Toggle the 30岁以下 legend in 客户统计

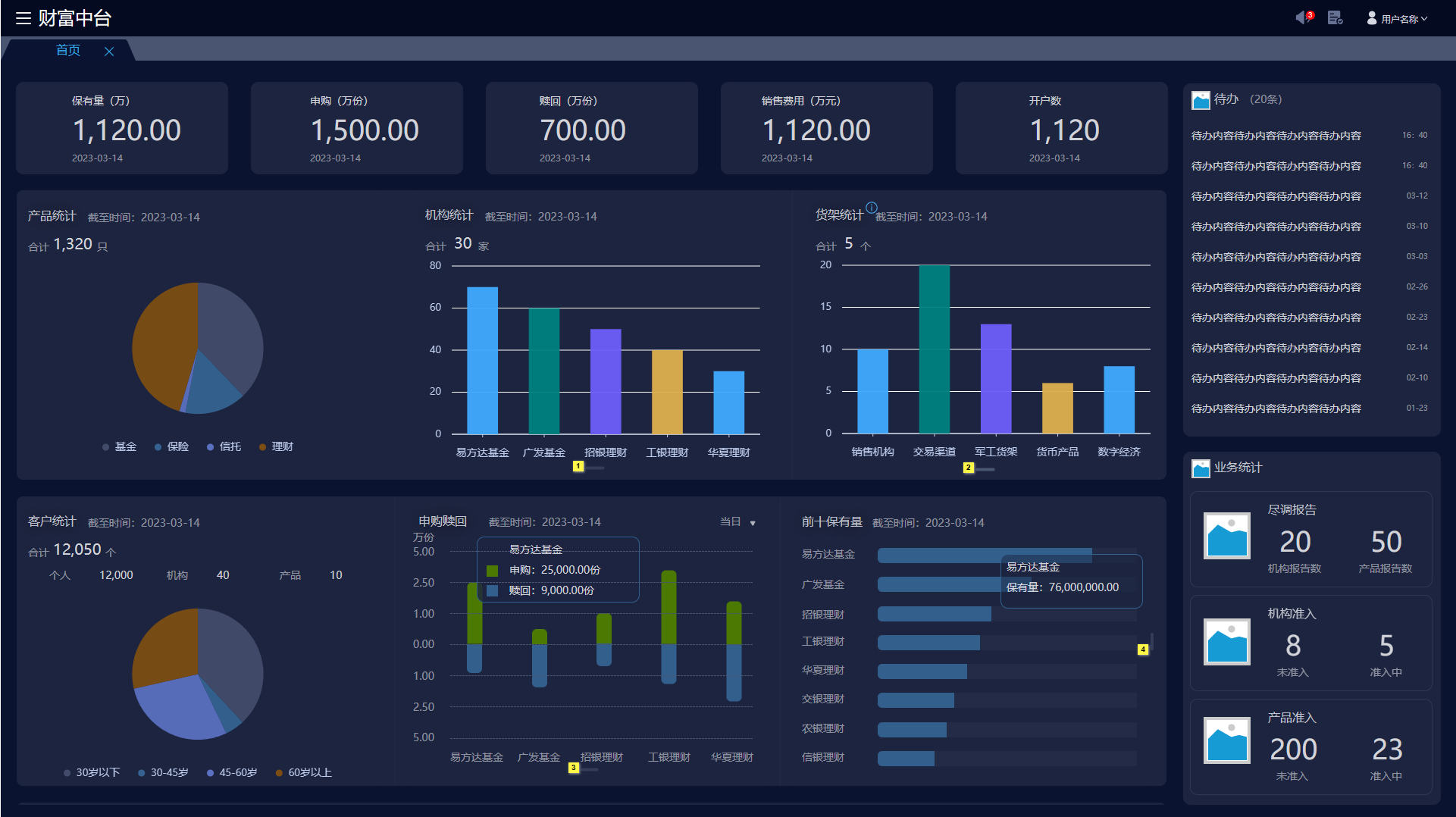coord(92,773)
